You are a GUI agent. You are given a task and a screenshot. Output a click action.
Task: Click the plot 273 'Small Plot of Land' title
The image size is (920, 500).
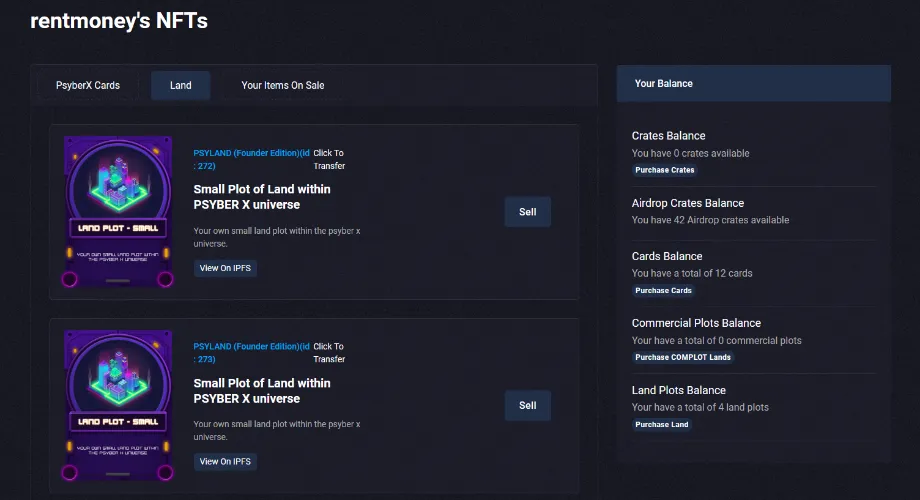[x=262, y=391]
